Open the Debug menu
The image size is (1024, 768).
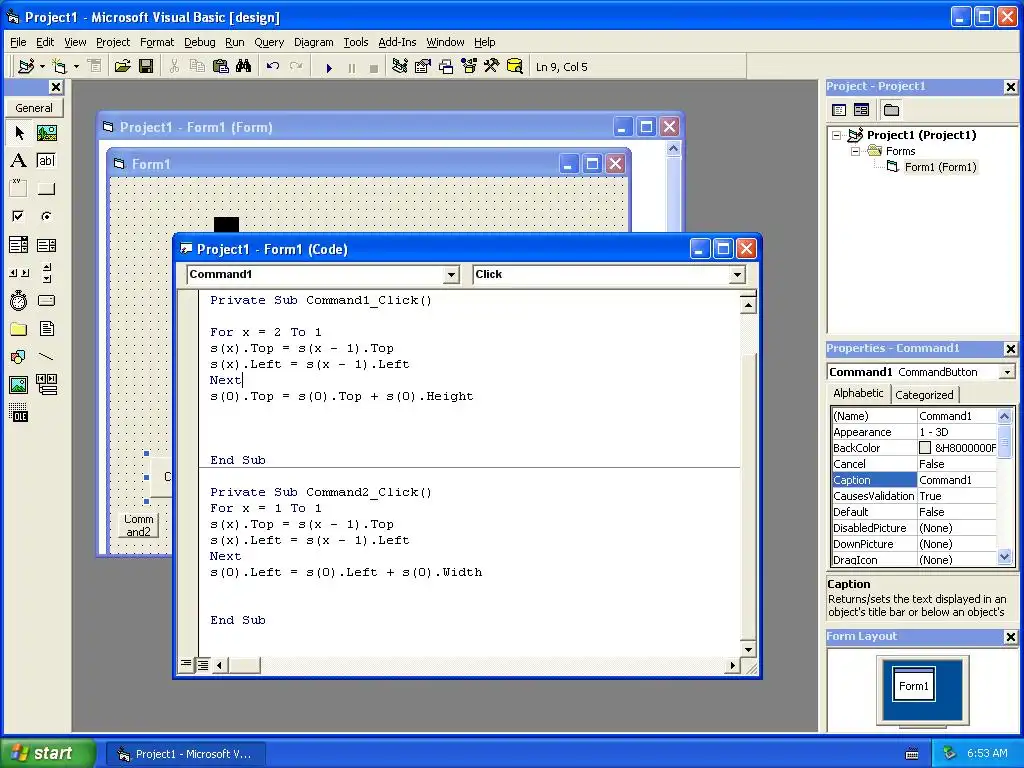point(199,42)
